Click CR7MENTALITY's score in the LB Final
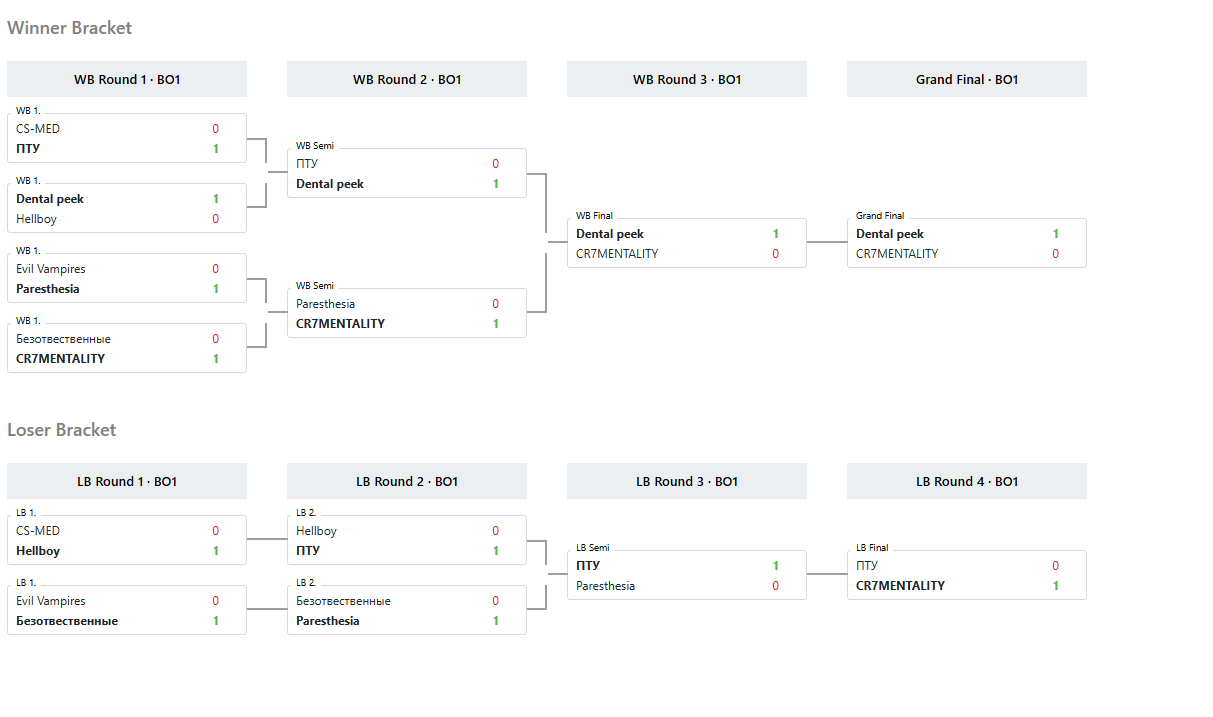1213x717 pixels. click(x=1055, y=586)
